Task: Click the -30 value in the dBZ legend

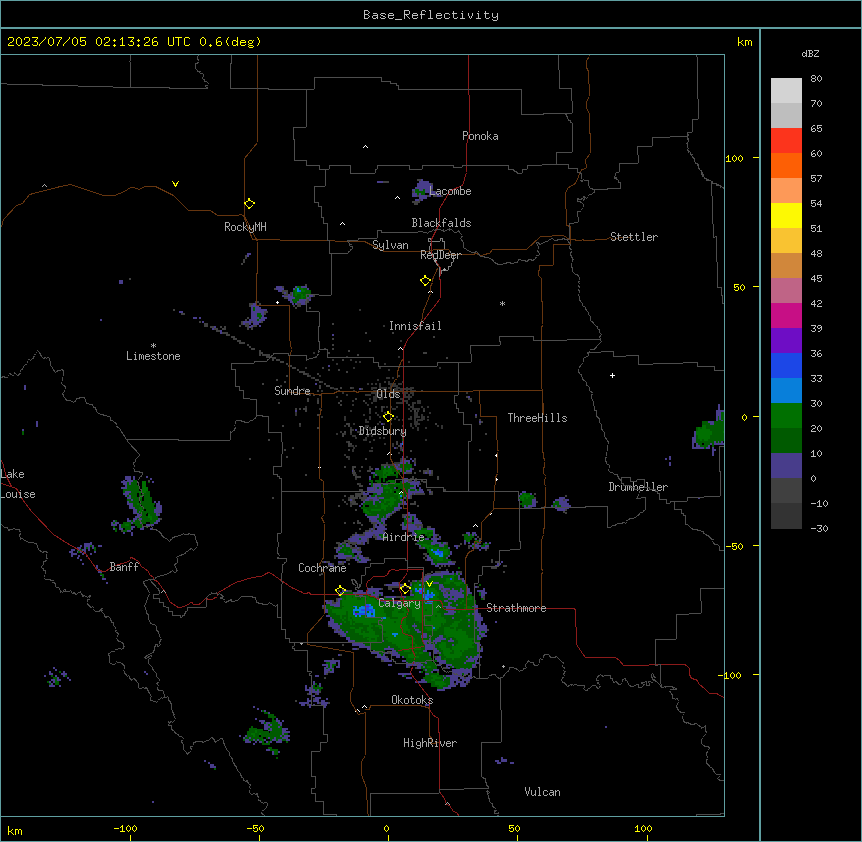Action: click(819, 529)
